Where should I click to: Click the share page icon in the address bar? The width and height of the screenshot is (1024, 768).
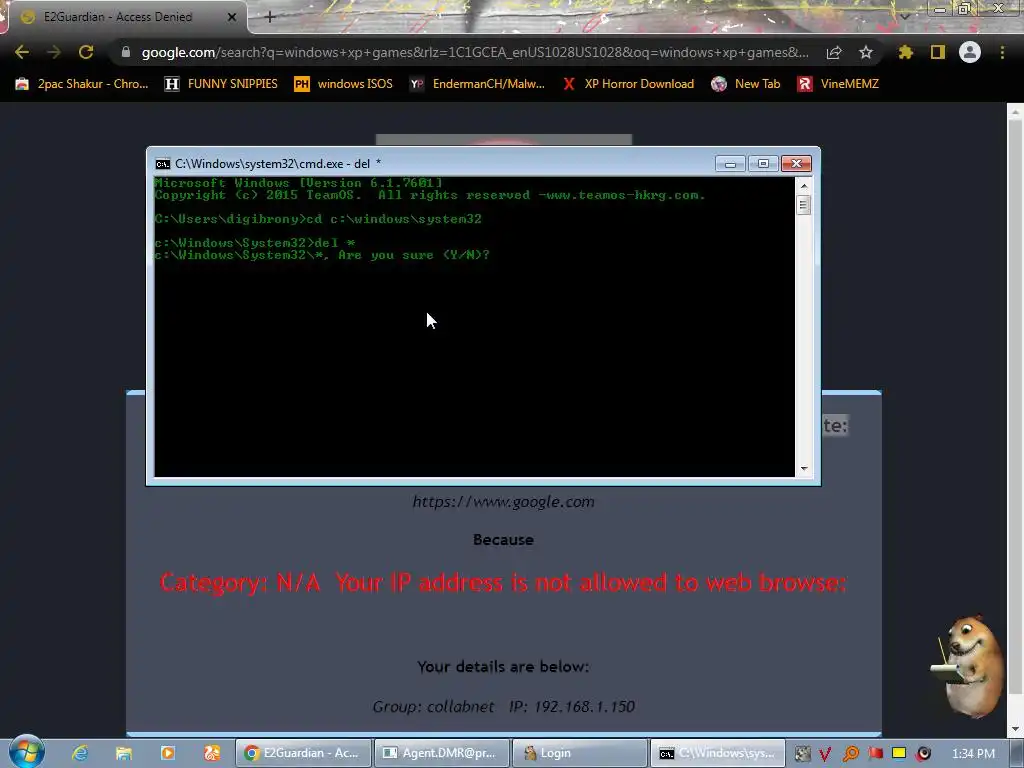[x=834, y=52]
